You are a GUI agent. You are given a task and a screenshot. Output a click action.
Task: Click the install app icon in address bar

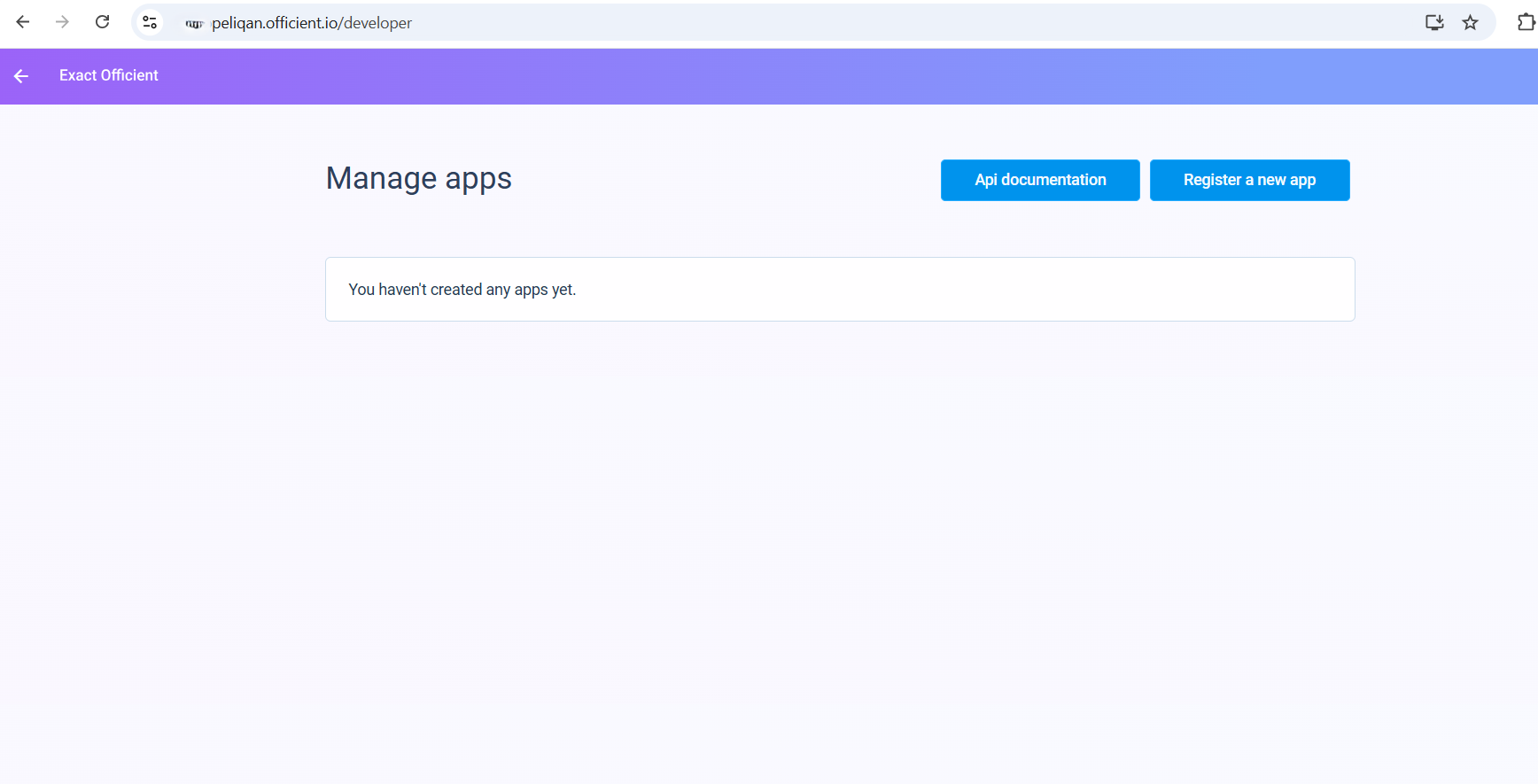1434,22
